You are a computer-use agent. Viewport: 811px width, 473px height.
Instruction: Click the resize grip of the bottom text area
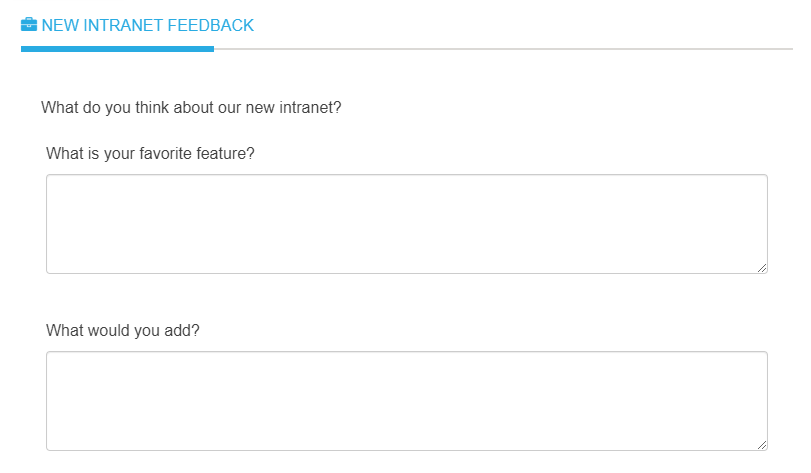[x=762, y=445]
